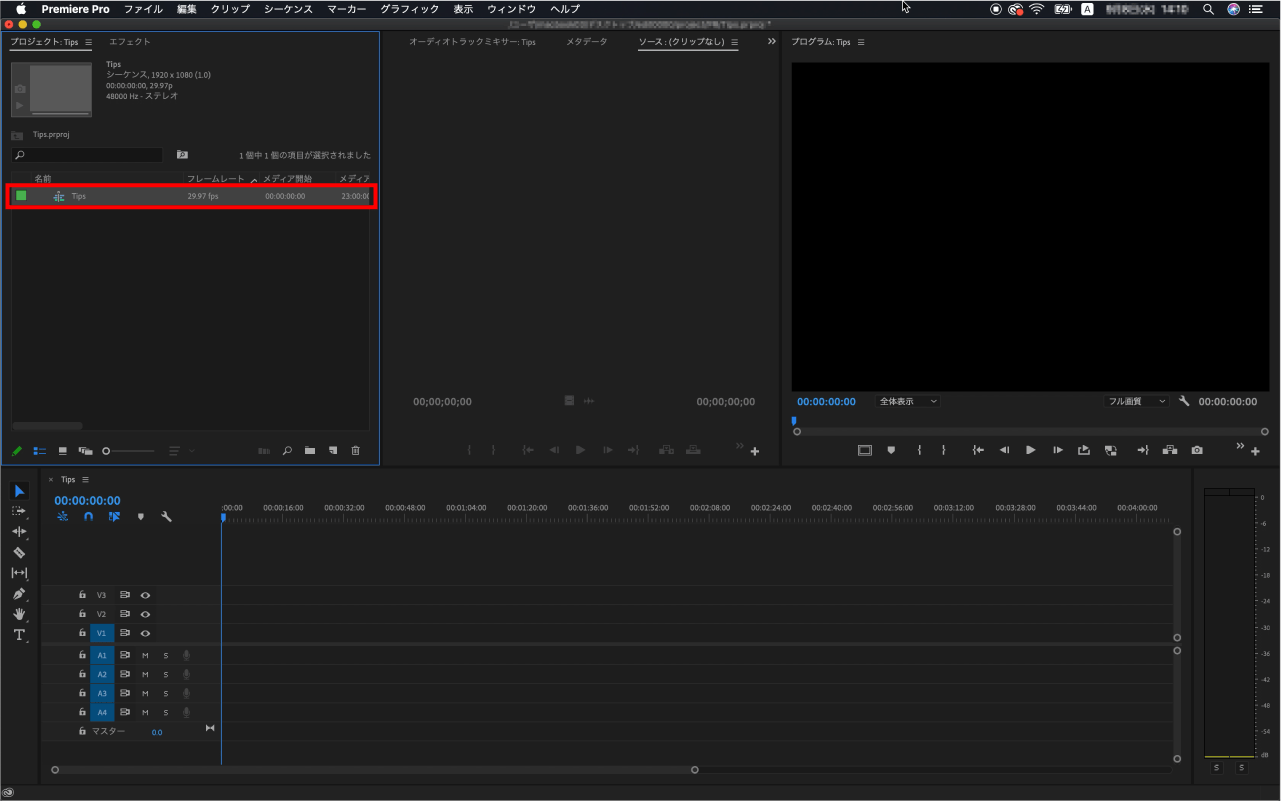Image resolution: width=1281 pixels, height=801 pixels.
Task: Open the Tips timeline panel menu
Action: pyautogui.click(x=86, y=479)
